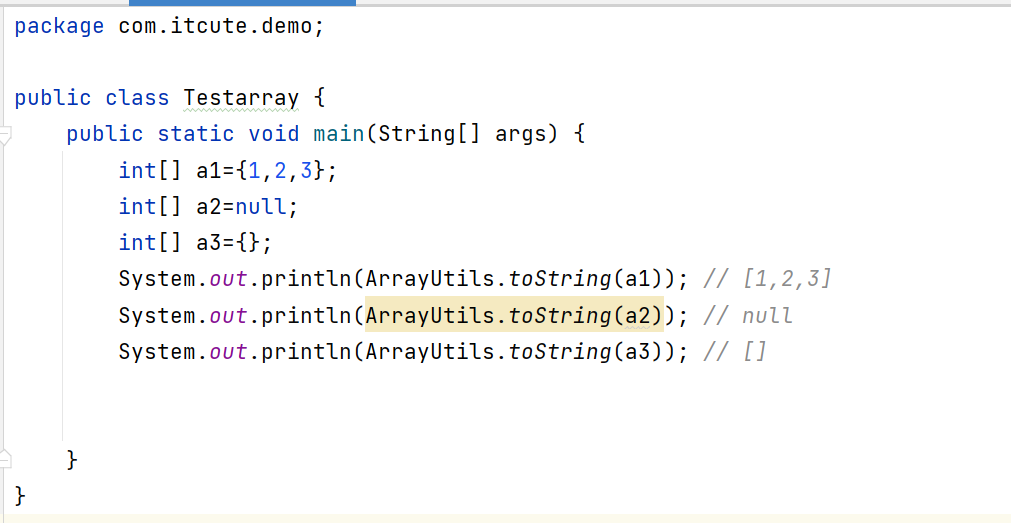Click the // [1,2,3] comment
Screen dimensions: 1011x523
pos(767,279)
